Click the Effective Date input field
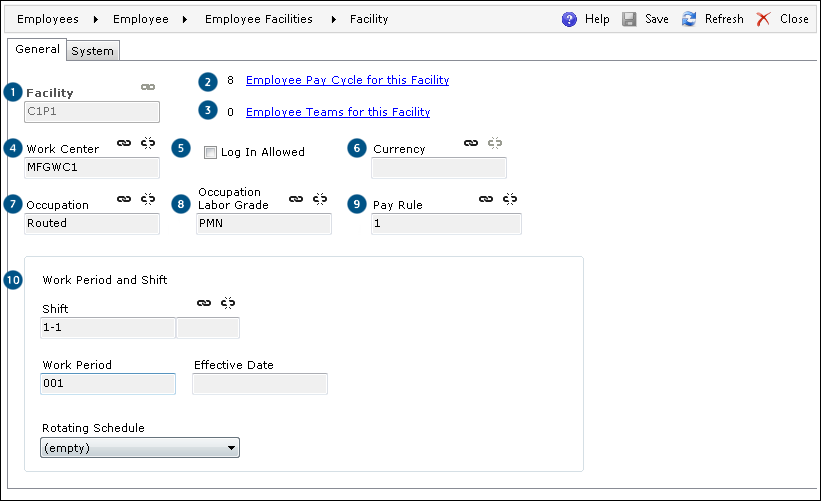This screenshot has width=821, height=501. pos(260,384)
